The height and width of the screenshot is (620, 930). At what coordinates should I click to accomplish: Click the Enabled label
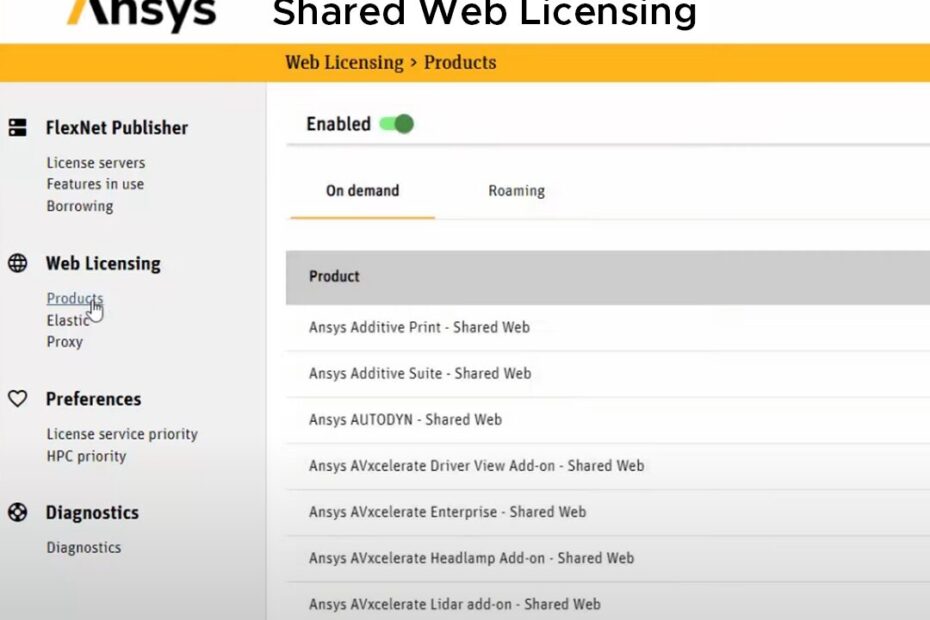click(338, 124)
